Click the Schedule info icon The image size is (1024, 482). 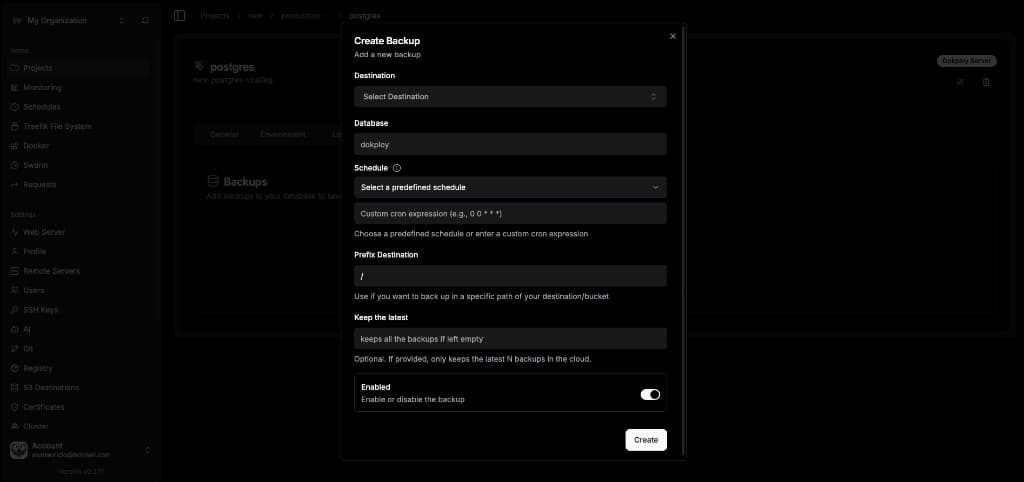[x=397, y=168]
